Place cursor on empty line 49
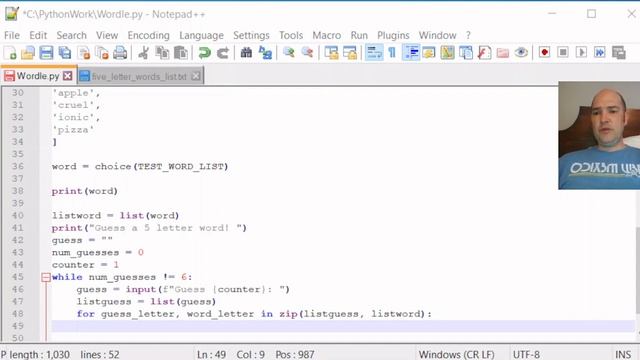The image size is (640, 360). click(343, 326)
